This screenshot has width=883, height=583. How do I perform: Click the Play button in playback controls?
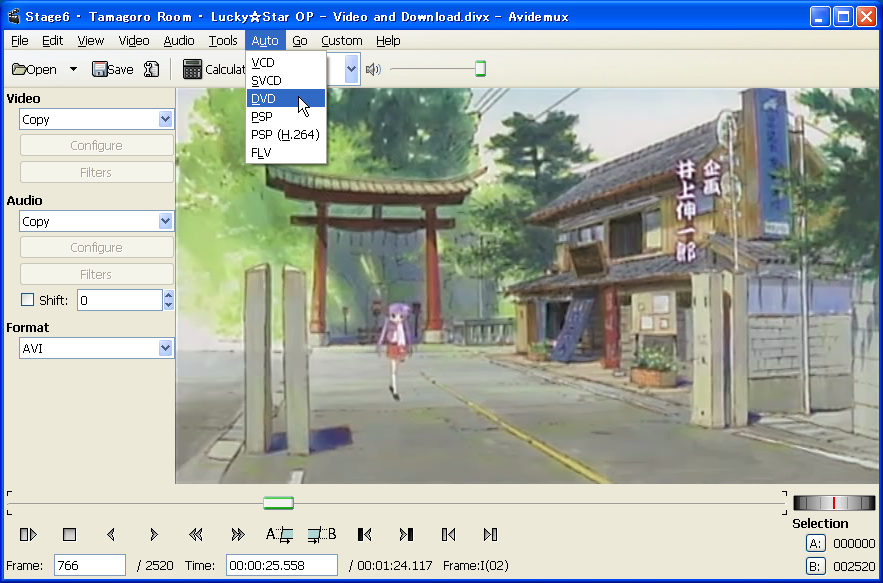pyautogui.click(x=28, y=534)
